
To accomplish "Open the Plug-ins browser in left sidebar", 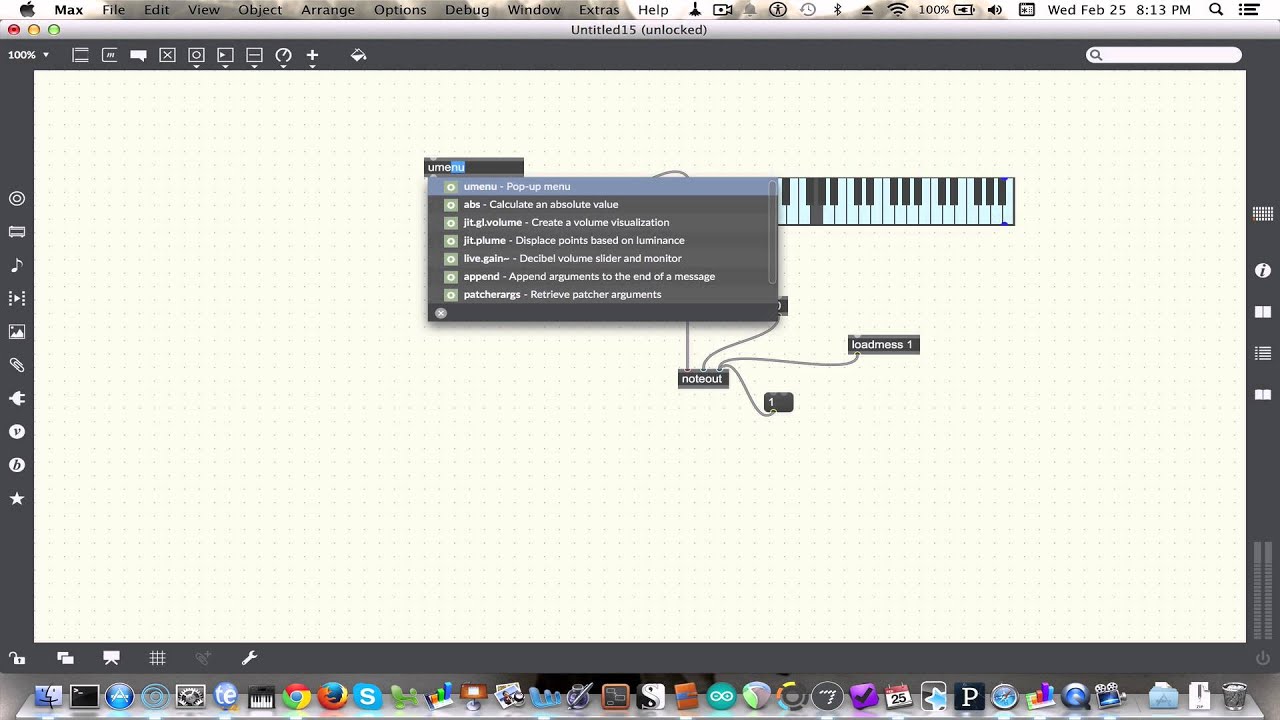I will point(17,398).
